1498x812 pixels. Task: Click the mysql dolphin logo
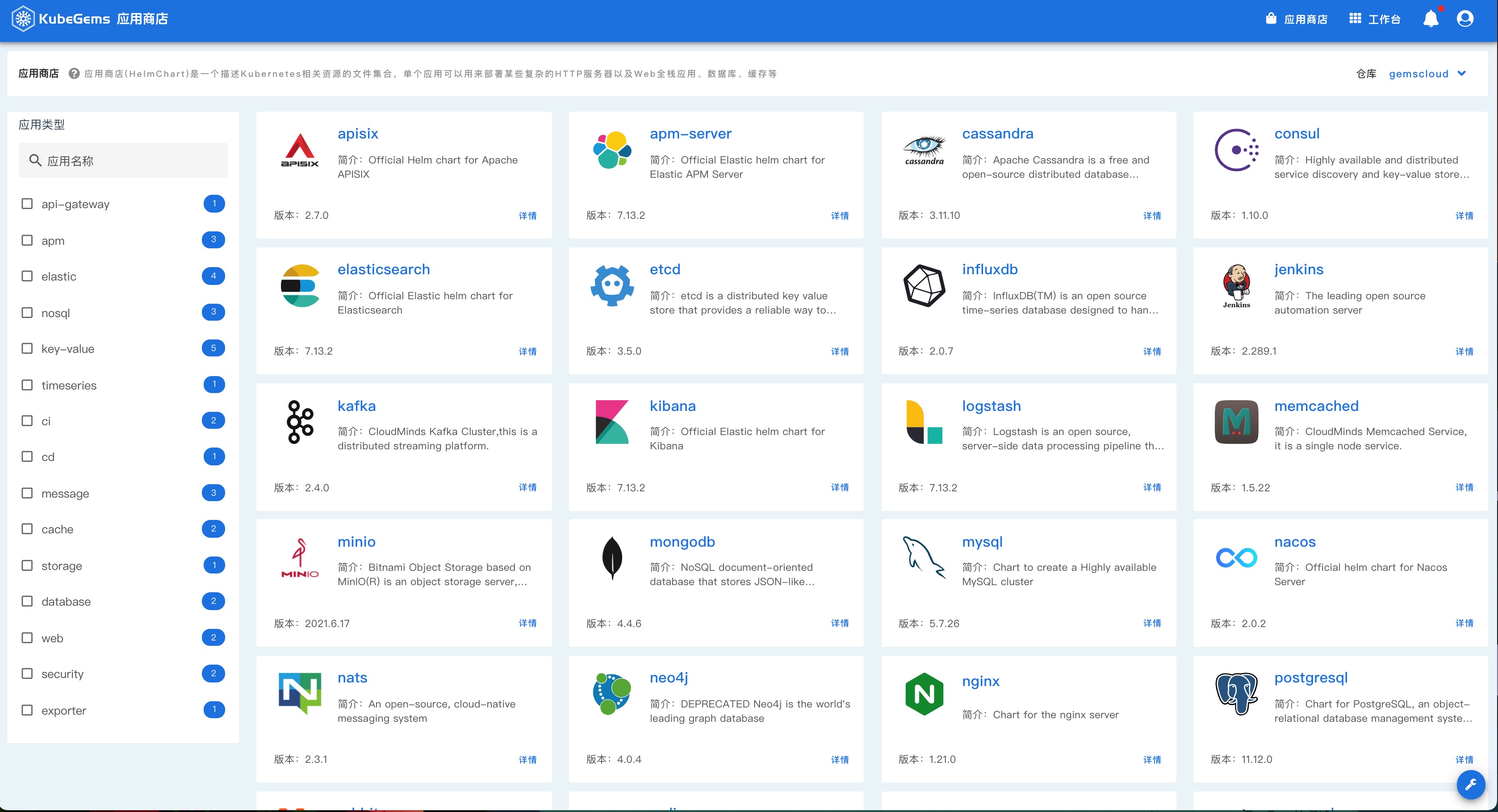coord(924,558)
